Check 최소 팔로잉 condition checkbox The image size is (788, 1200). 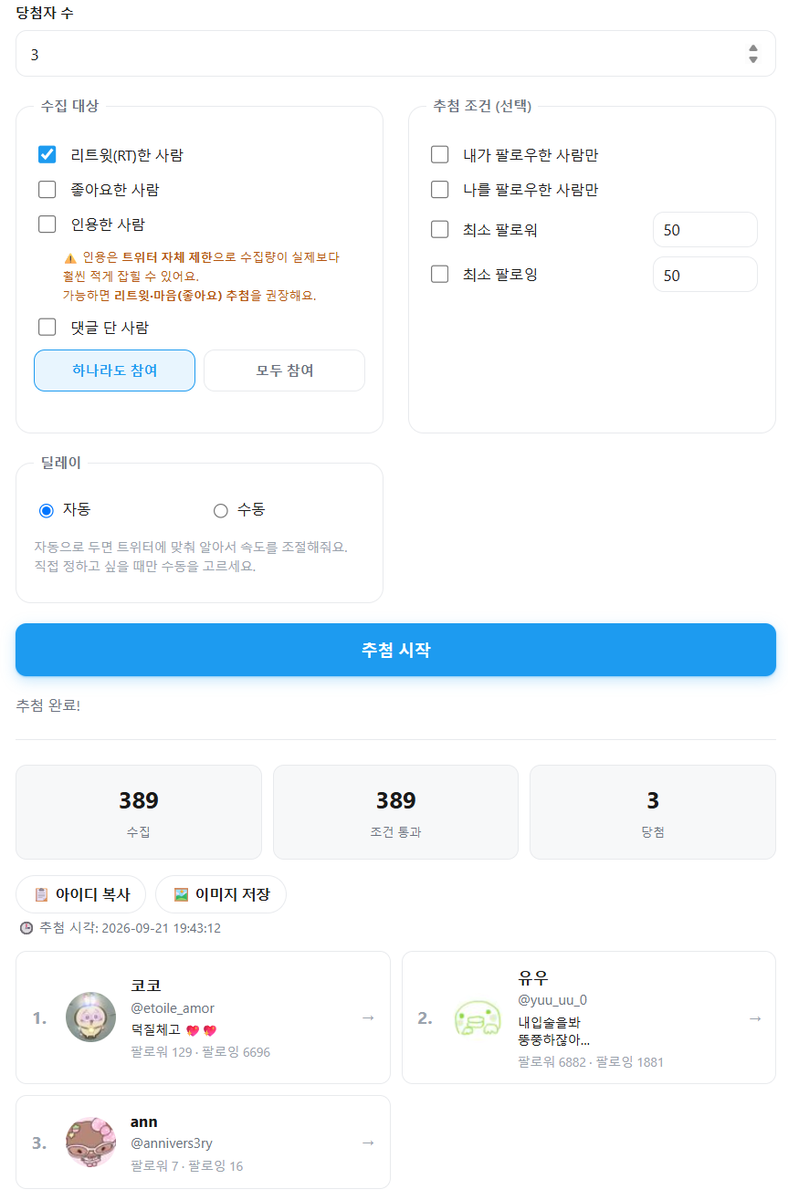(x=440, y=273)
